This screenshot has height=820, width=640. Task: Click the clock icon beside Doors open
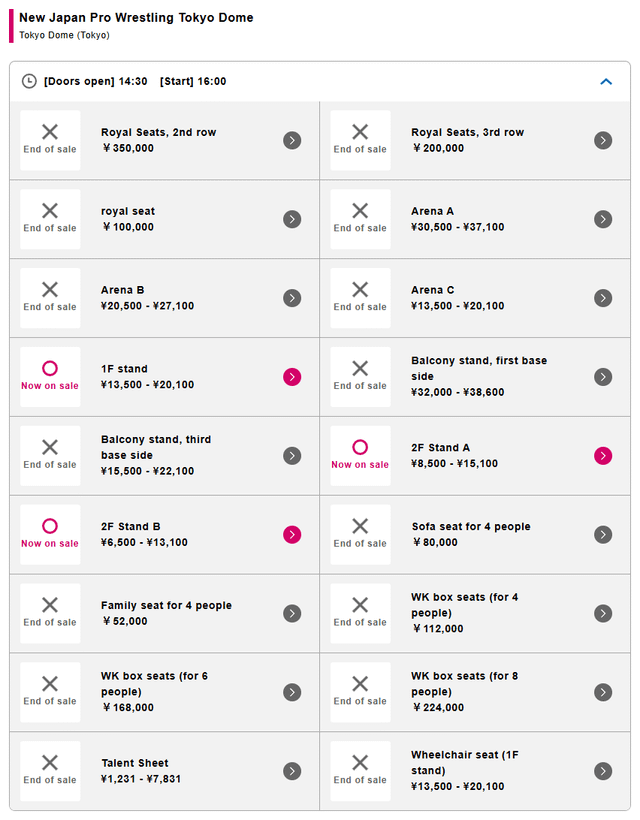pos(29,81)
